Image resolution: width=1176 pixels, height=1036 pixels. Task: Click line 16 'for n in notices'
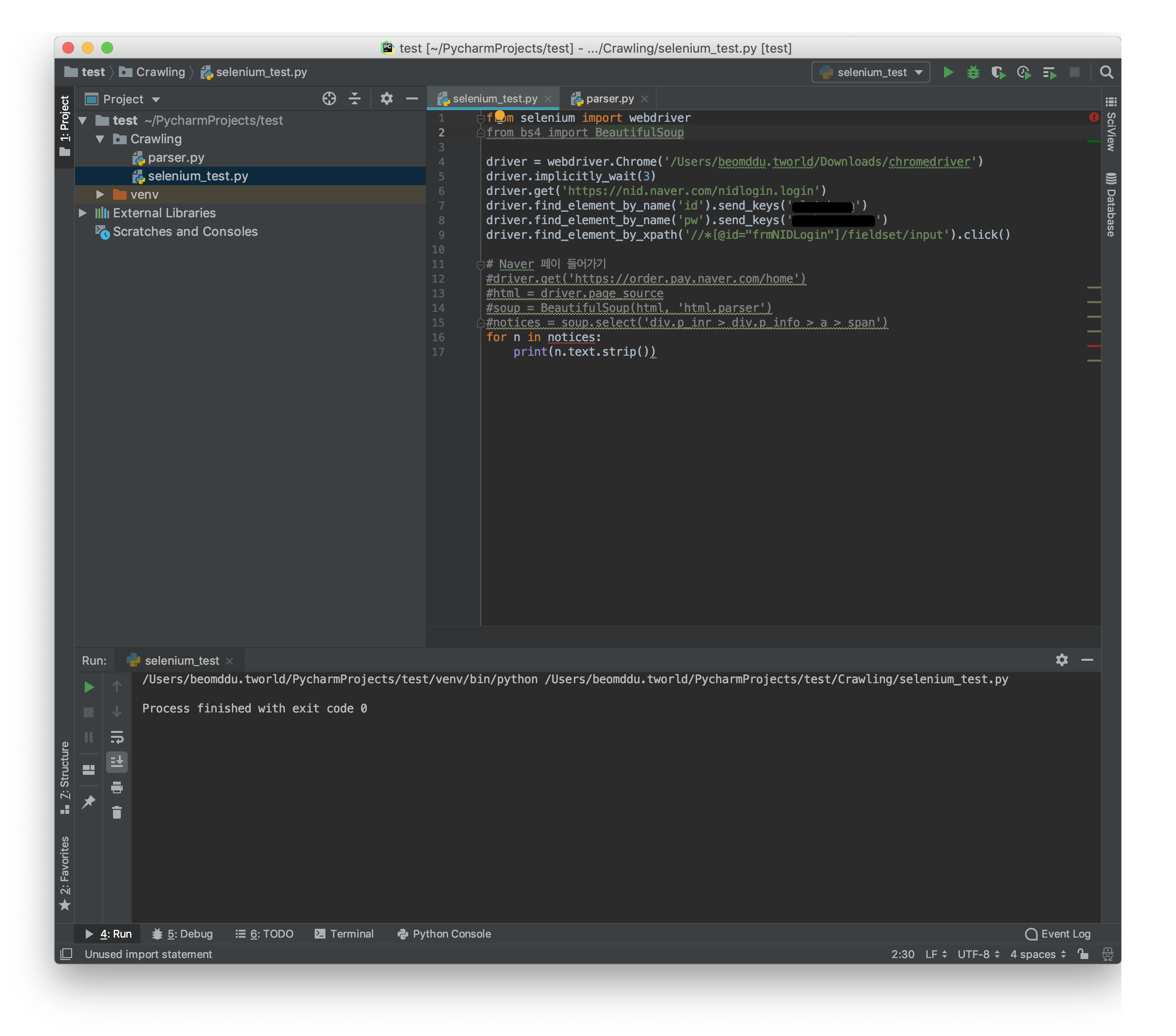point(543,337)
